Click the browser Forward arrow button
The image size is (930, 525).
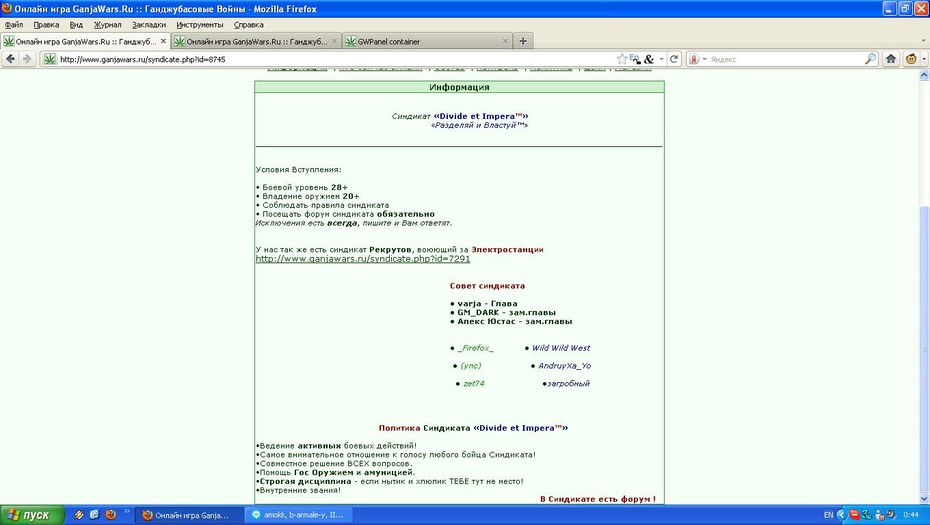[27, 59]
